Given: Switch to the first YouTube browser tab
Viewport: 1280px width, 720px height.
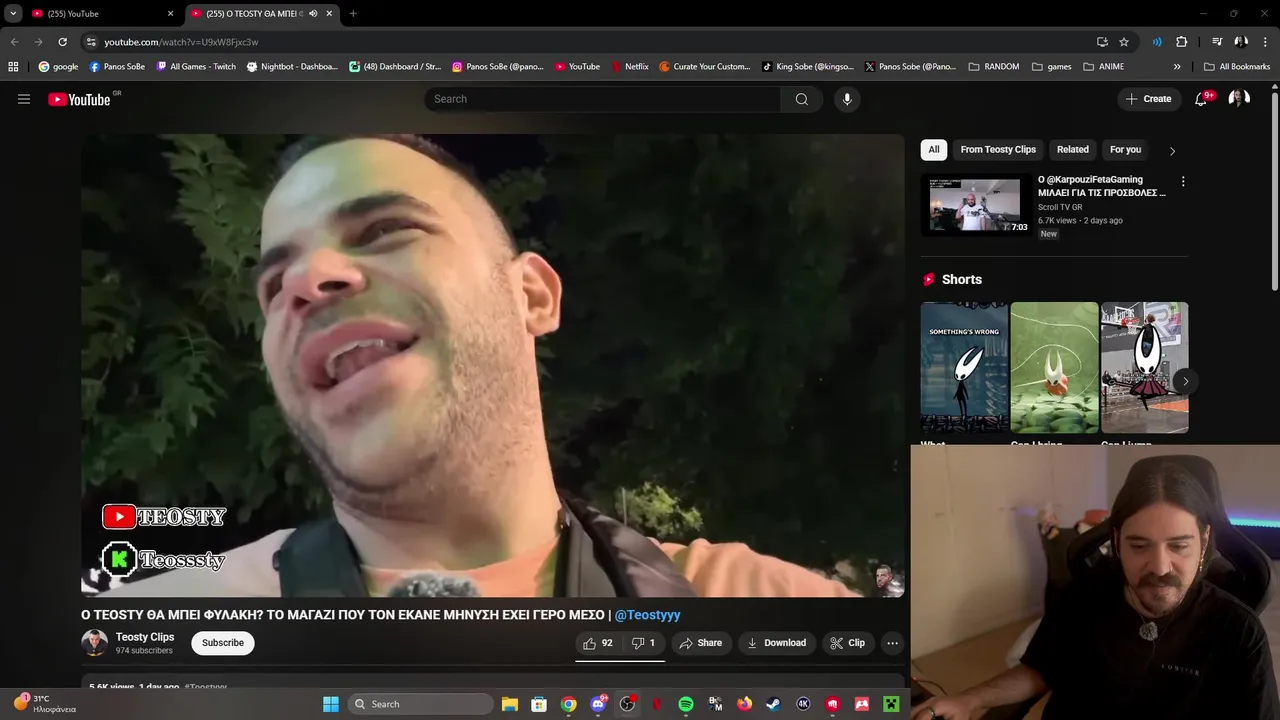Looking at the screenshot, I should pyautogui.click(x=100, y=14).
